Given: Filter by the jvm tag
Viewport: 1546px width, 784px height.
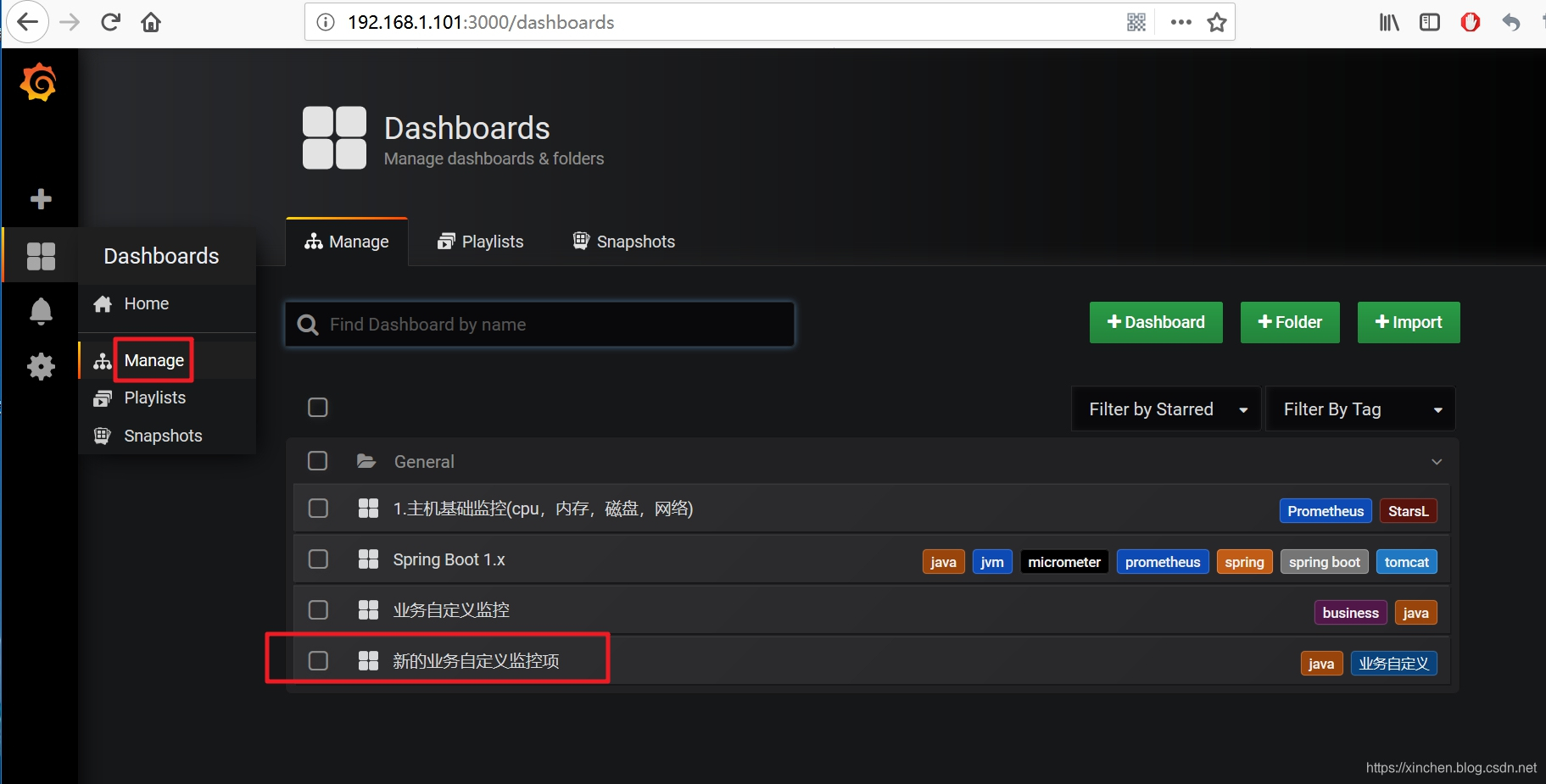Looking at the screenshot, I should click(x=992, y=562).
